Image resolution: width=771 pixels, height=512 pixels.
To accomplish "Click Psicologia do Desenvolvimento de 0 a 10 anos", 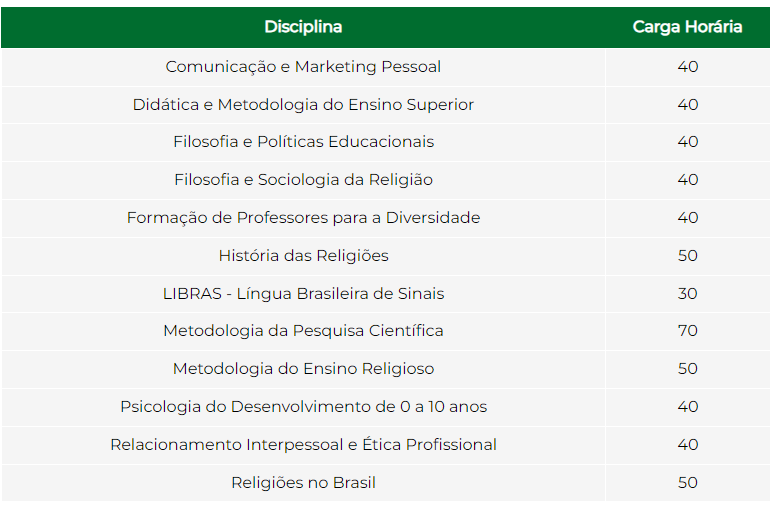I will (303, 407).
